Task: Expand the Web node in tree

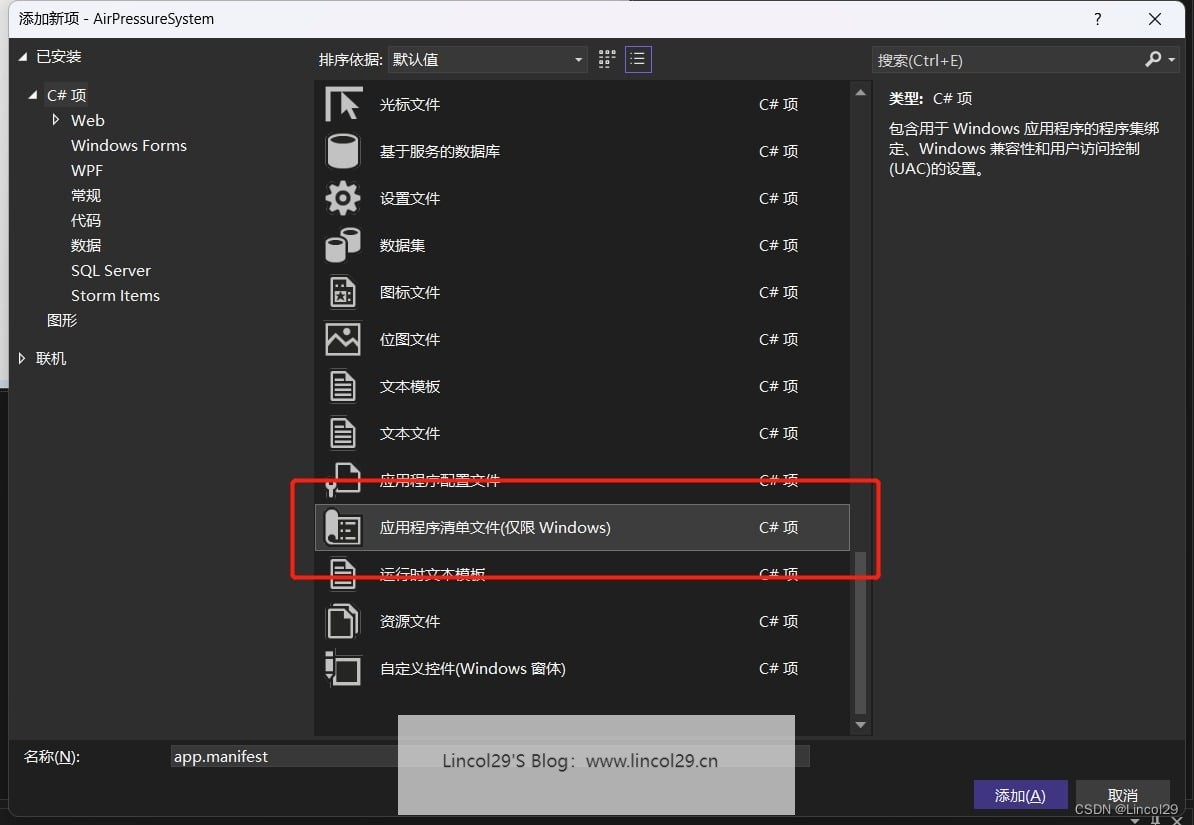Action: 56,120
